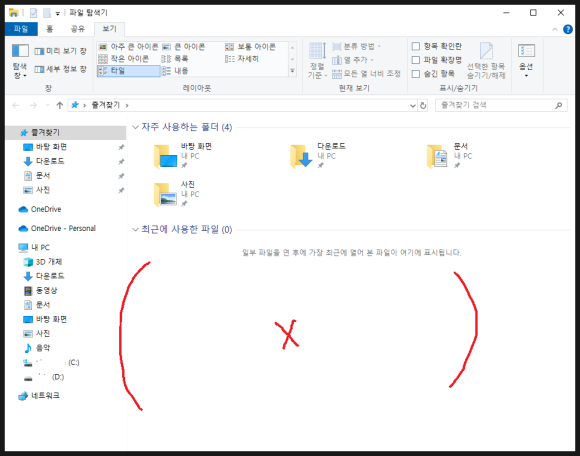
Task: Click 모든 열 너비 조정 button
Action: (x=366, y=74)
